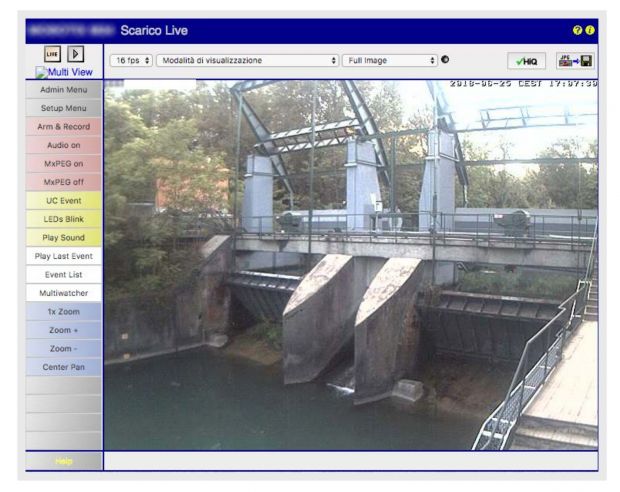The image size is (620, 492).
Task: Click the Center Pan button
Action: (64, 367)
